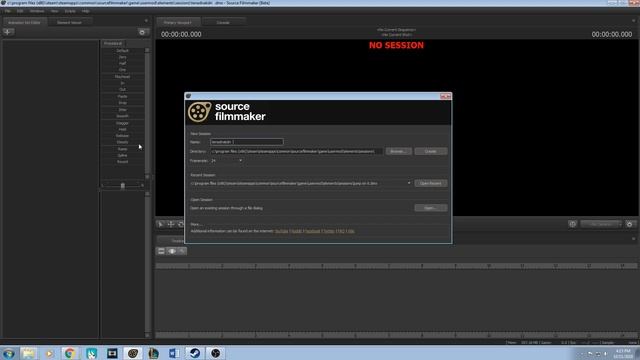640x360 pixels.
Task: Open the camera selection dropdown in viewport
Action: point(601,224)
